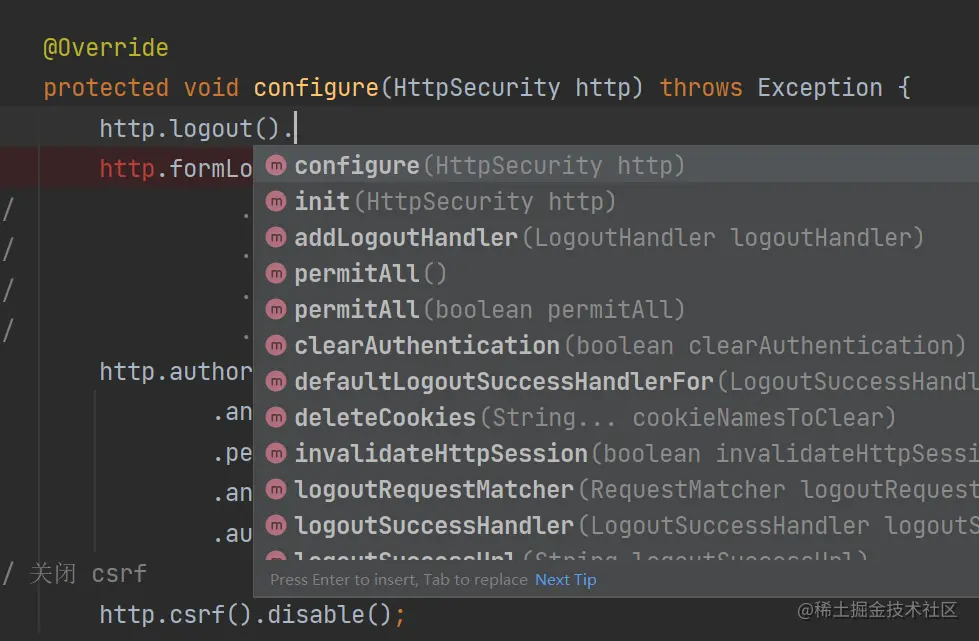Screen dimensions: 979x641
Task: Select permitAll(boolean permitAll) suggestion
Action: [616, 310]
